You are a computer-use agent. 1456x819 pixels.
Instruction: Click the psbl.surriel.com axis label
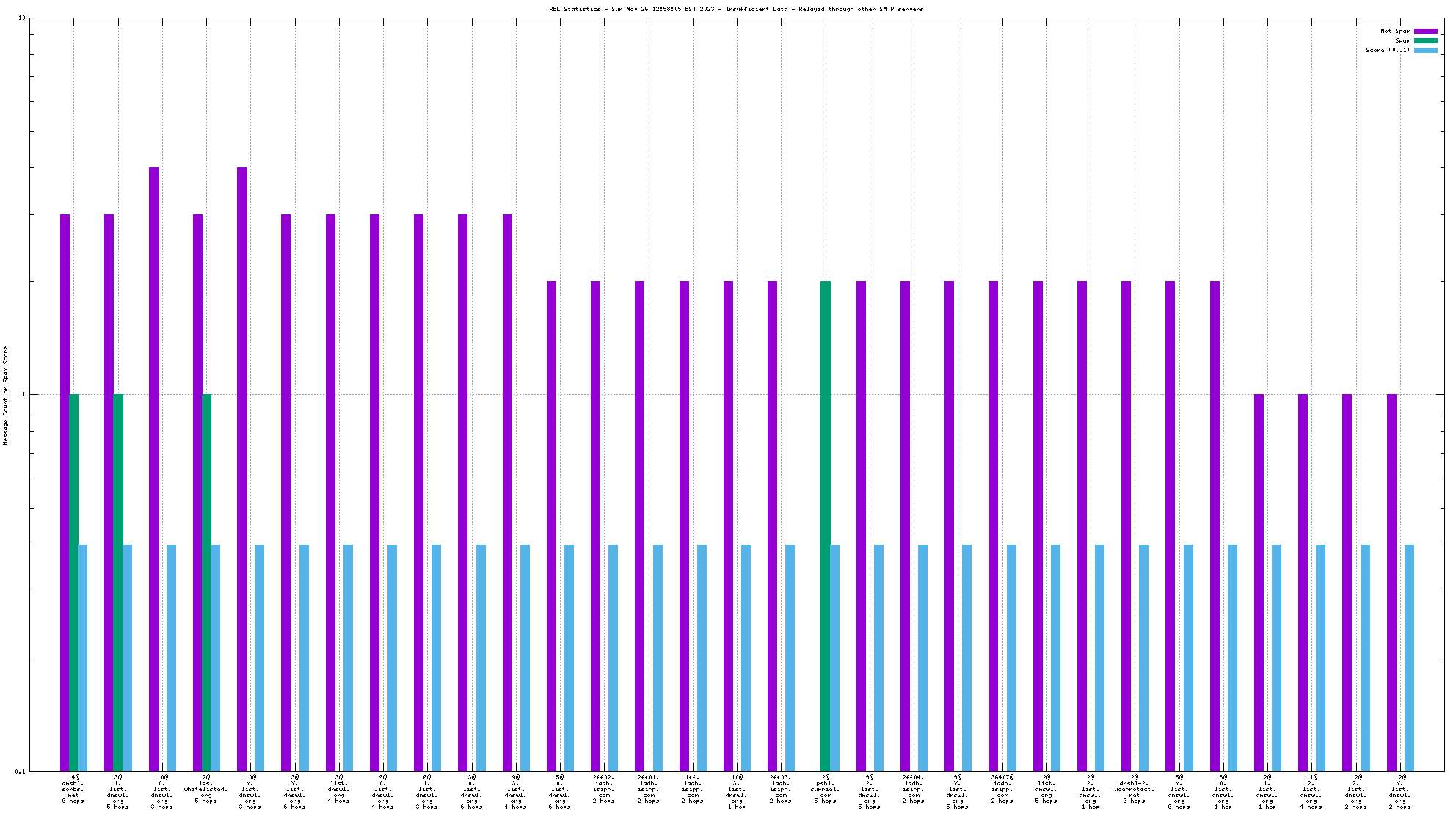[826, 789]
